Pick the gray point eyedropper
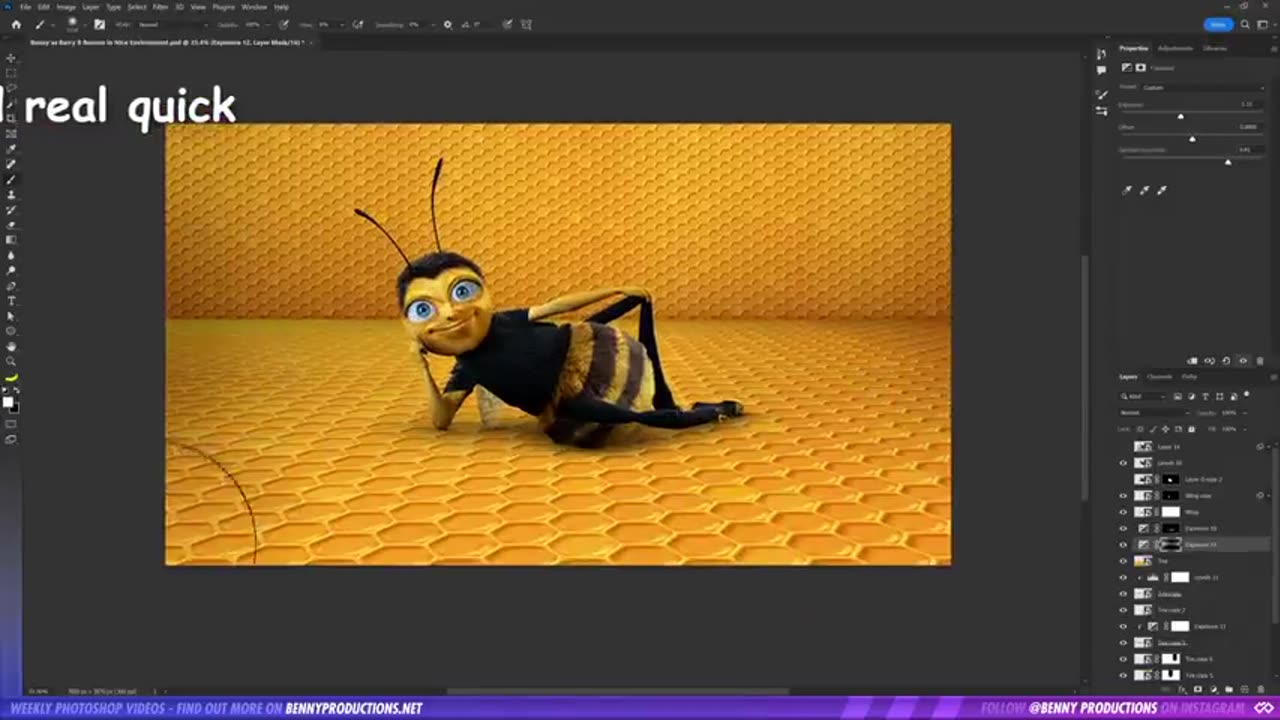Image resolution: width=1280 pixels, height=720 pixels. (x=1145, y=190)
